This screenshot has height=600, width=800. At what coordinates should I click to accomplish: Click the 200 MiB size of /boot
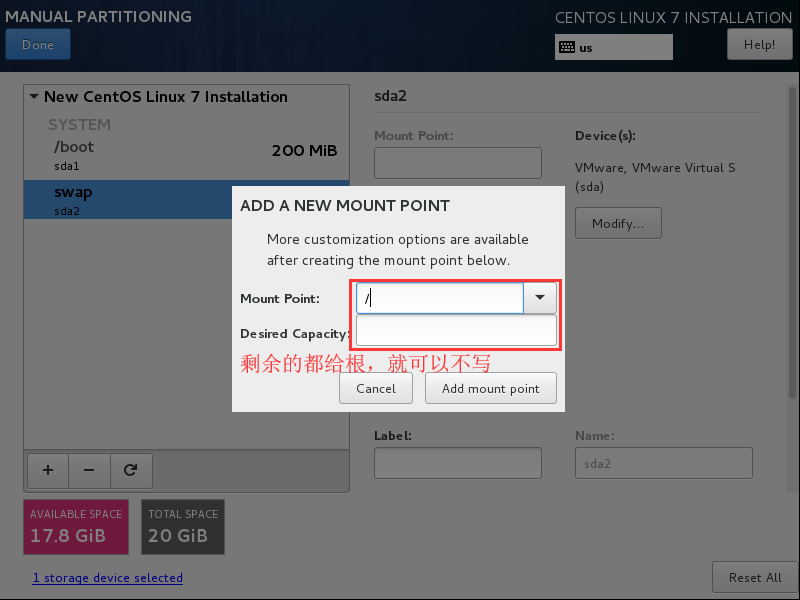pyautogui.click(x=304, y=151)
